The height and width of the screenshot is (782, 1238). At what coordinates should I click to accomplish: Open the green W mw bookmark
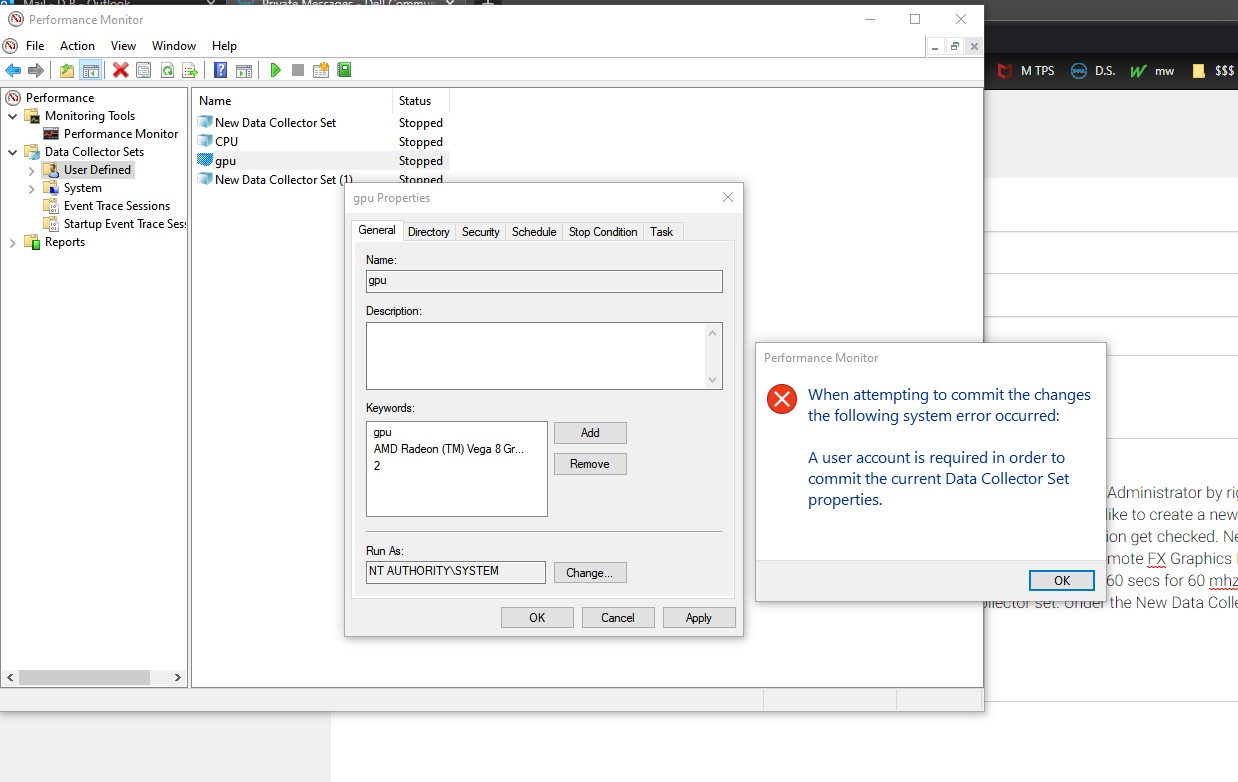1152,71
